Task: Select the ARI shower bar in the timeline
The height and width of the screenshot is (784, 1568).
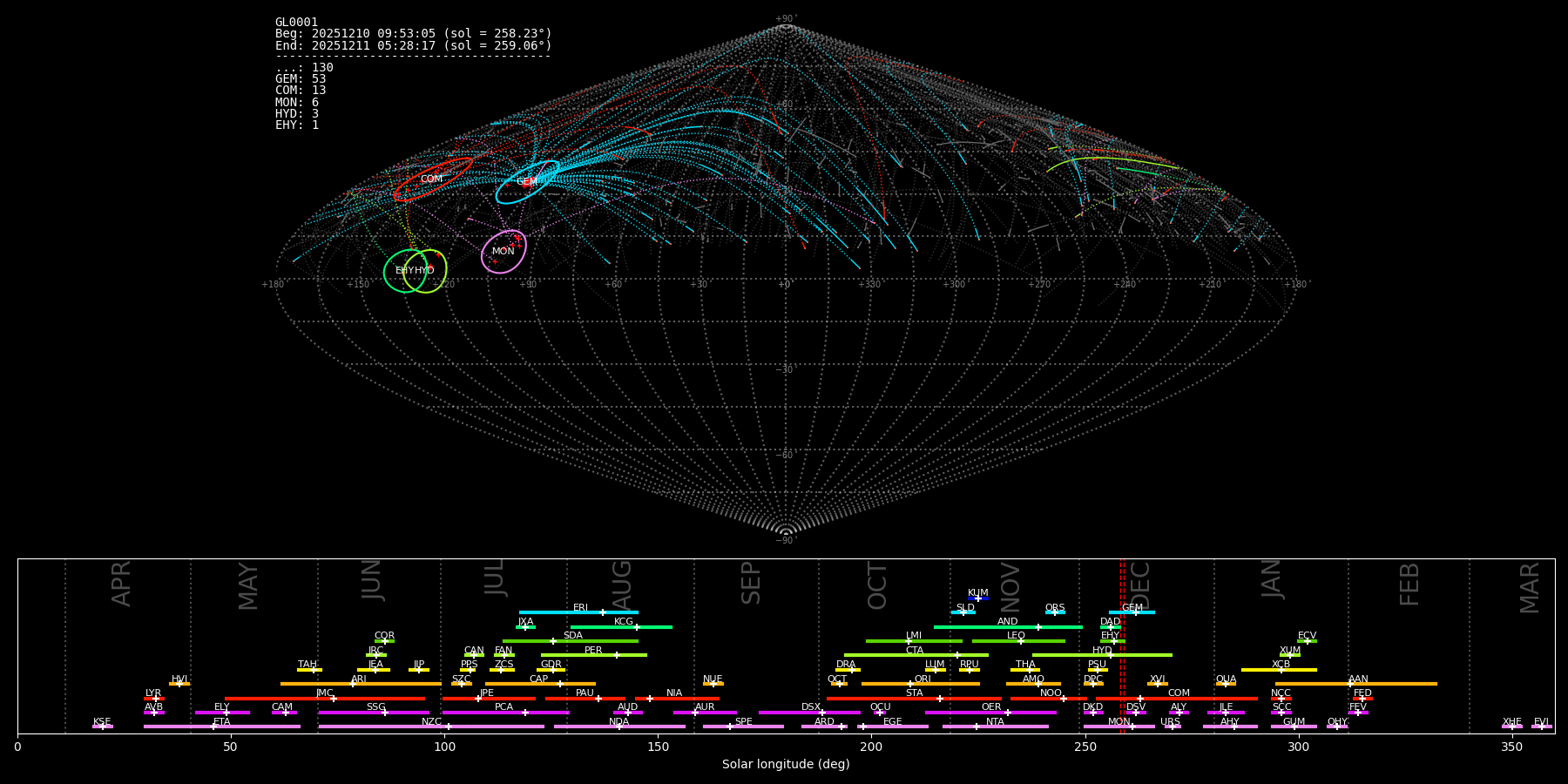Action: click(x=361, y=684)
